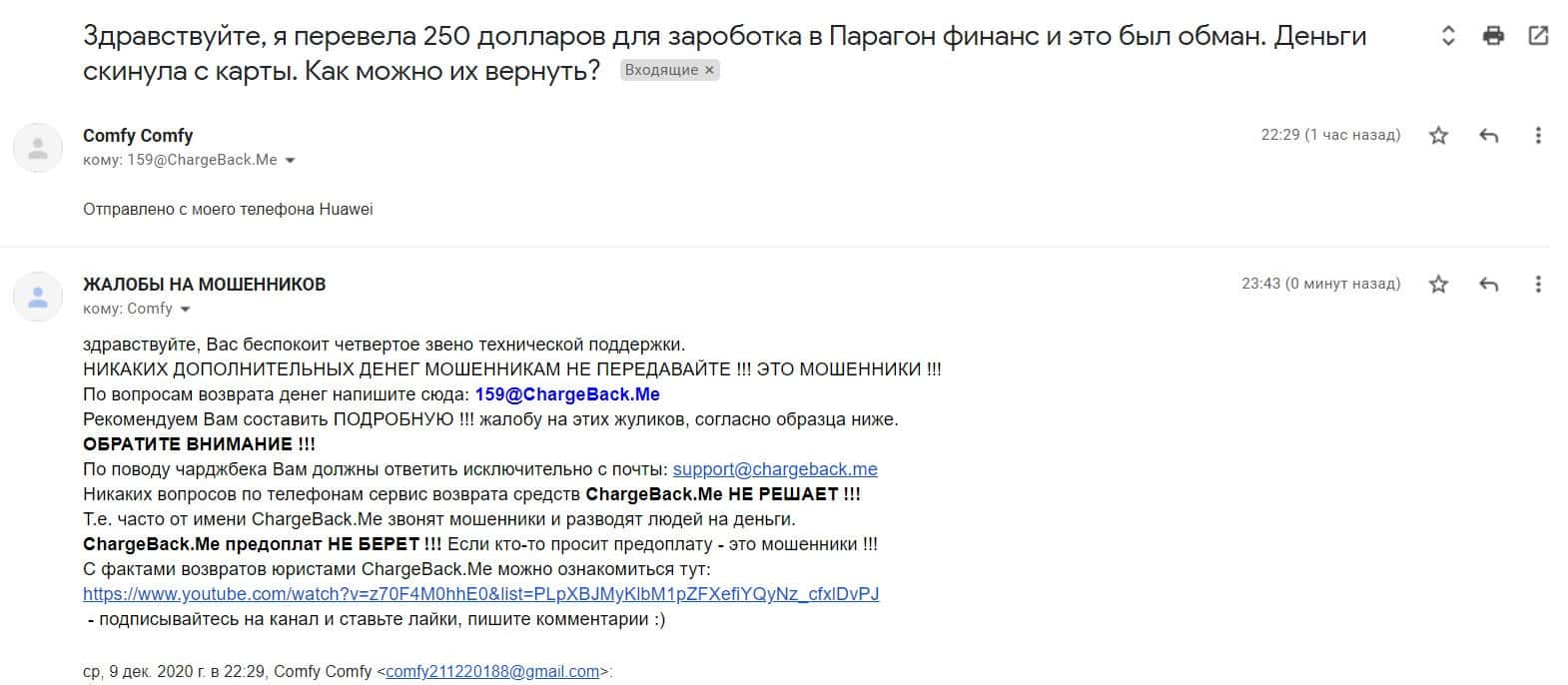Viewport: 1568px width, 685px height.
Task: Show recipient details for 159@ChargeBack.Me
Action: [x=291, y=161]
